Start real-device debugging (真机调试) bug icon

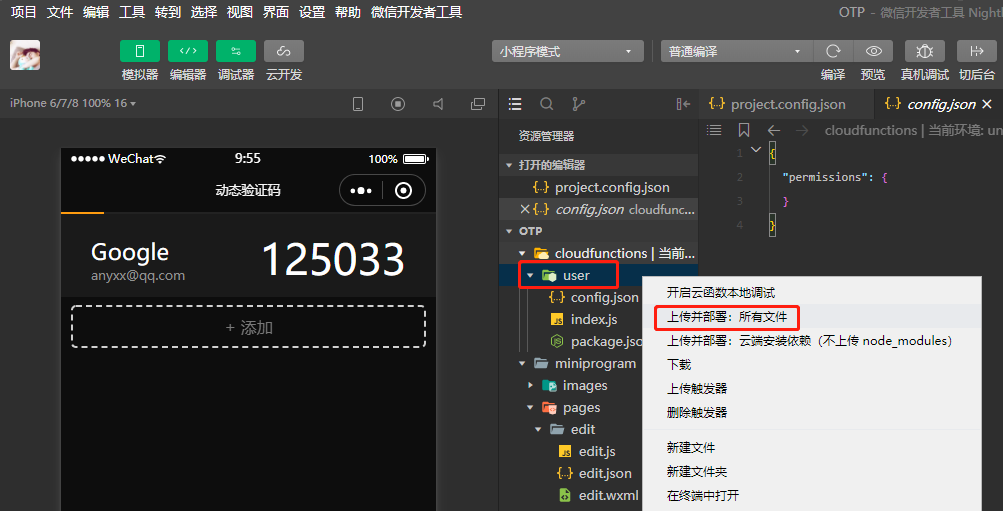pos(924,51)
